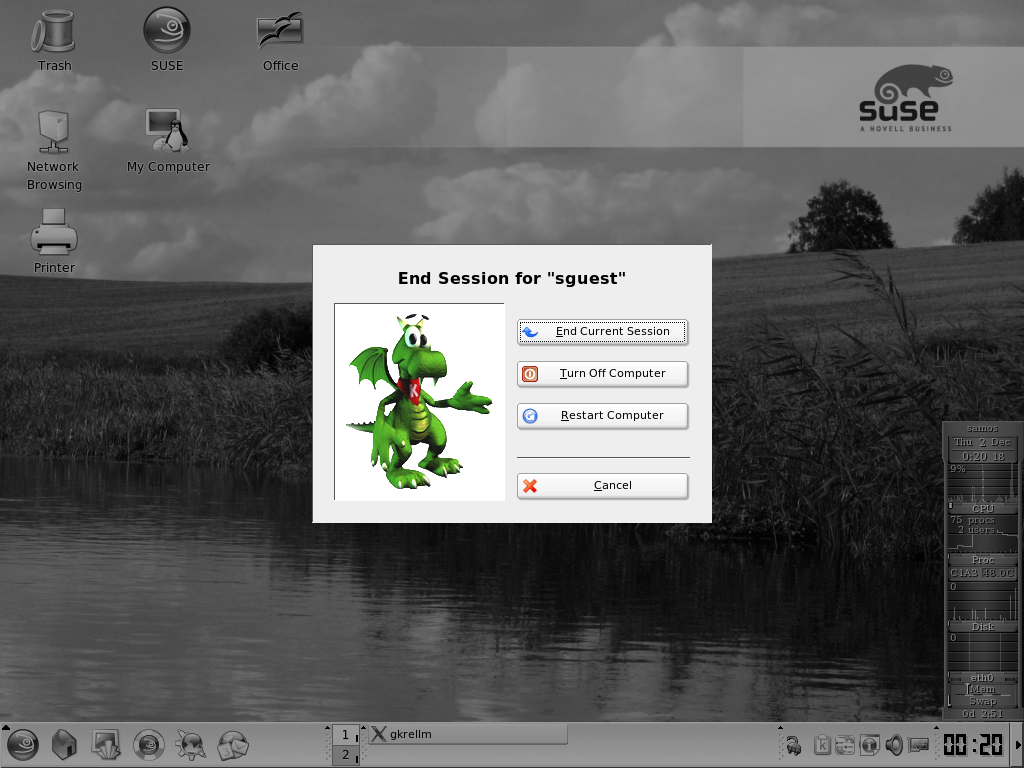The height and width of the screenshot is (768, 1024).
Task: Click the show desktop panel icon
Action: point(106,745)
